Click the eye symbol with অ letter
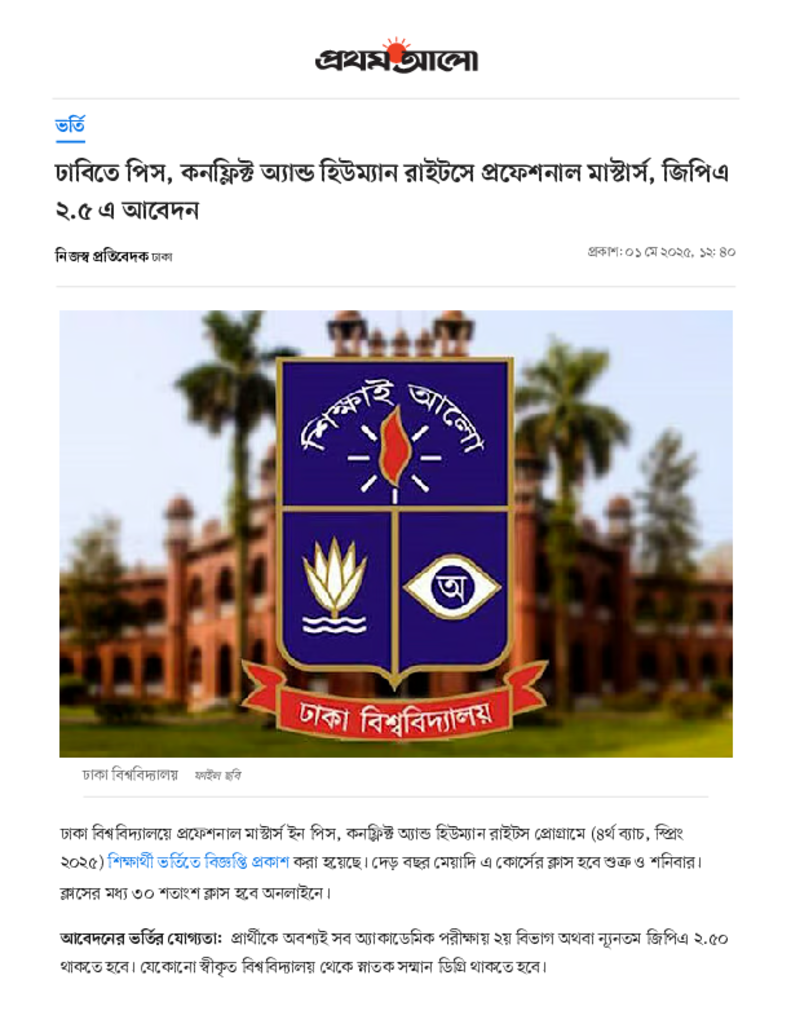791x1024 pixels. (452, 586)
